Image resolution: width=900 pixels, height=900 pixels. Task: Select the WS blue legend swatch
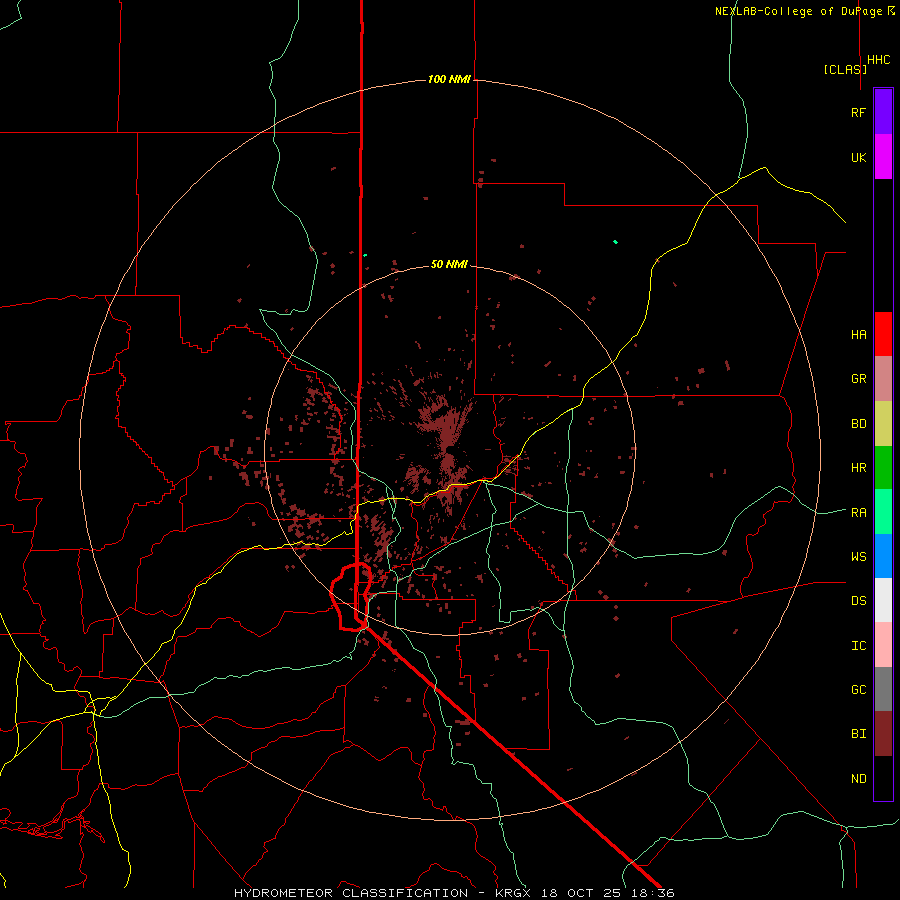pos(883,556)
